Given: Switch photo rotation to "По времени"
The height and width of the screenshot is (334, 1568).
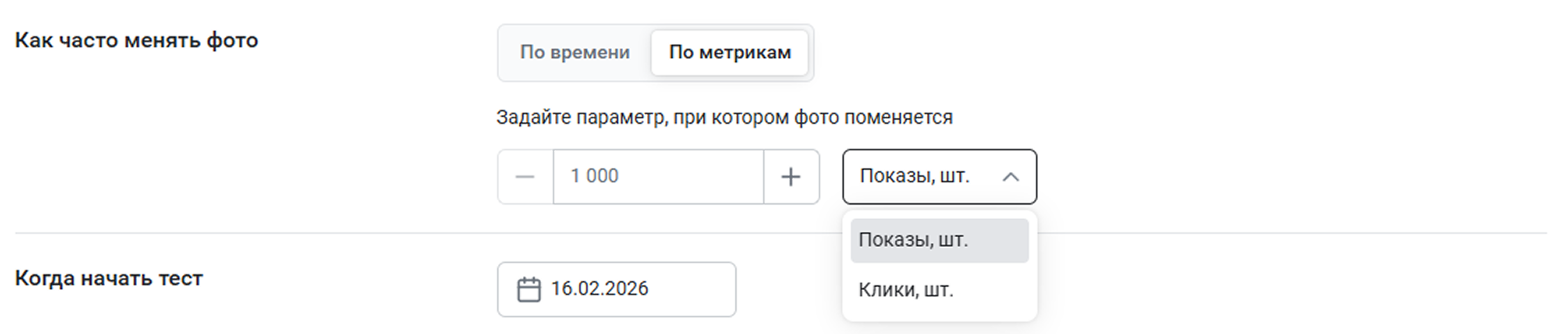Looking at the screenshot, I should click(x=574, y=53).
